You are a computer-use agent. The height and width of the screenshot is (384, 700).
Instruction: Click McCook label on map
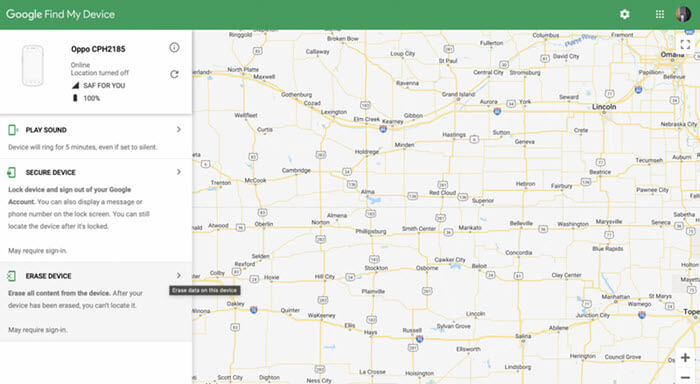click(x=255, y=180)
